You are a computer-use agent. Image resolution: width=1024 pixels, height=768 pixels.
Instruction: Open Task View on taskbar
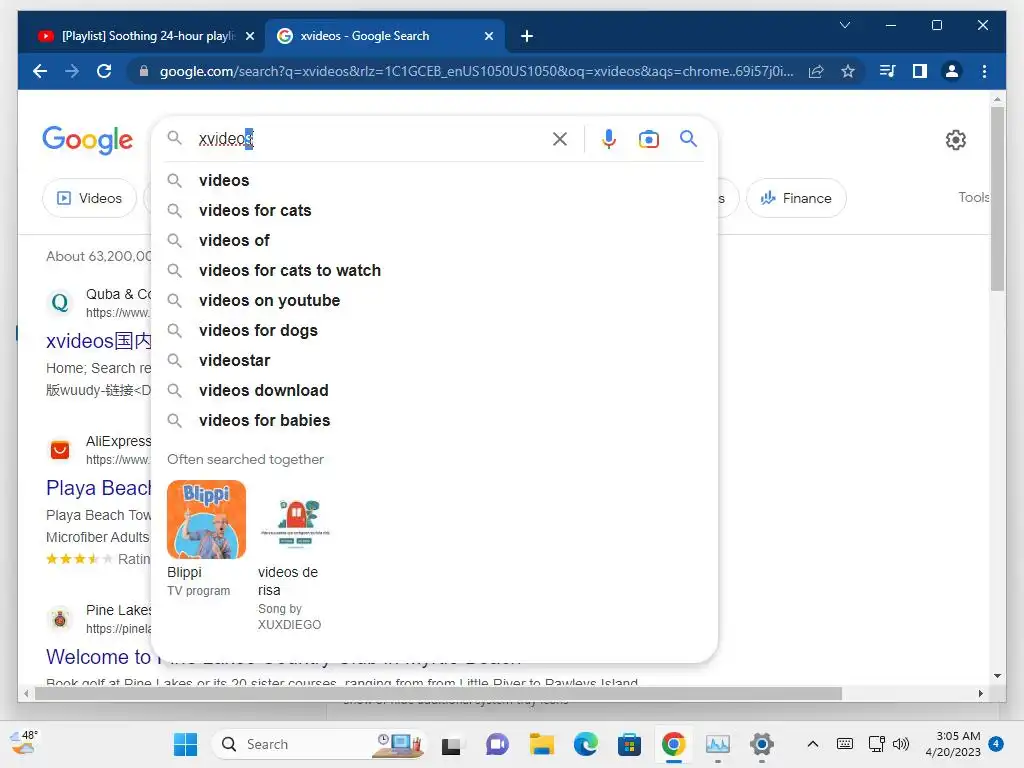(x=451, y=744)
